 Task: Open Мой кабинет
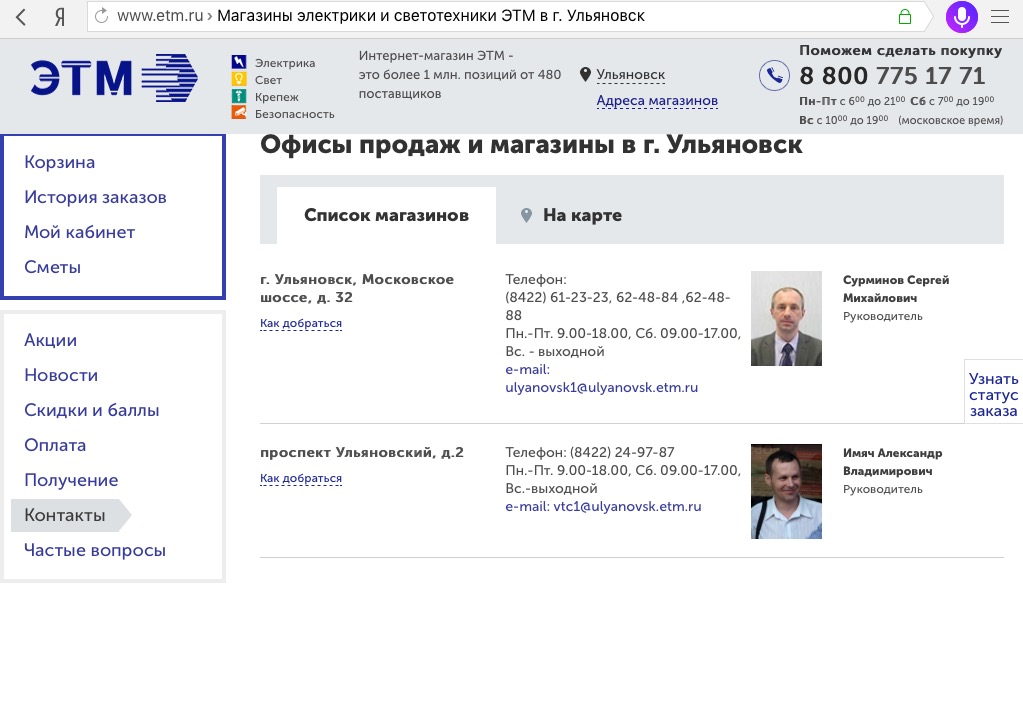(80, 232)
